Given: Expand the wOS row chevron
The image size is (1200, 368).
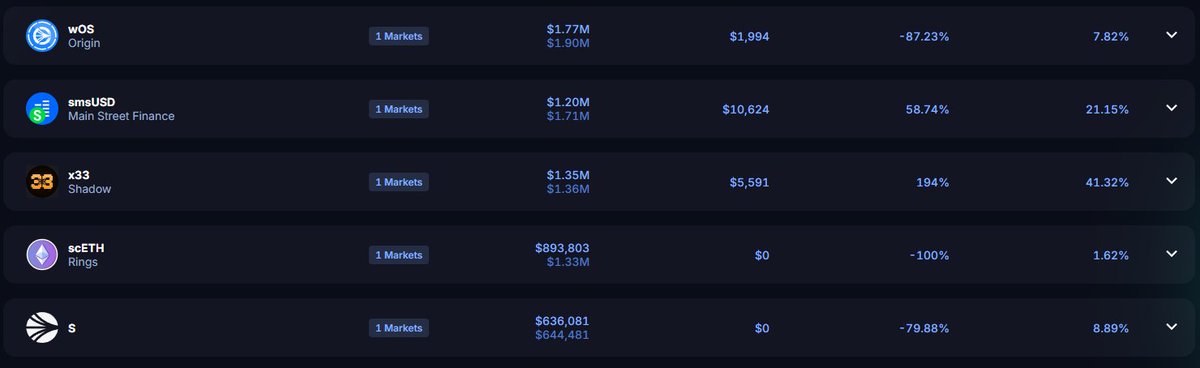Looking at the screenshot, I should [1172, 35].
